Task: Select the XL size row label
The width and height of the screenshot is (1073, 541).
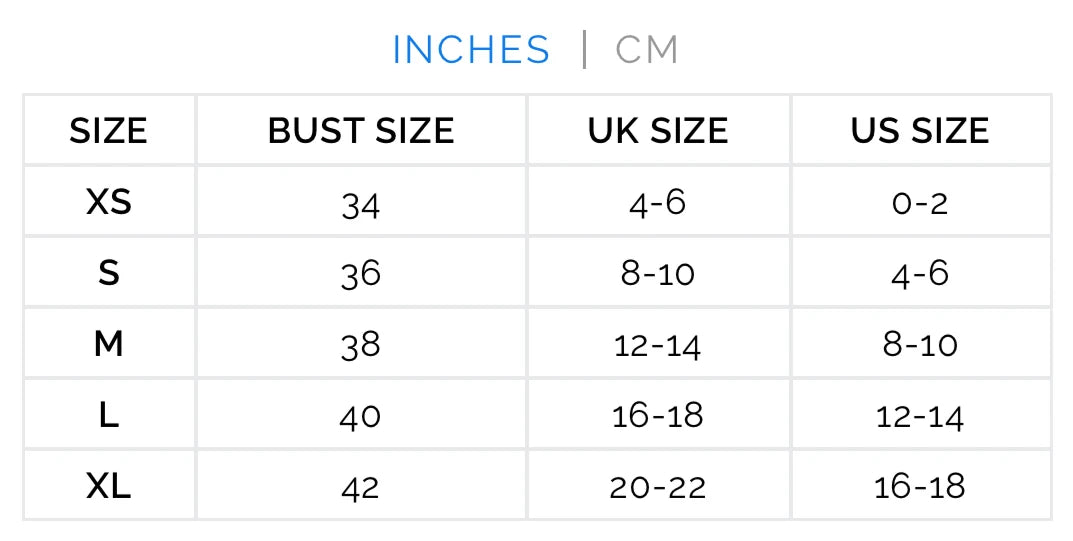Action: (108, 487)
